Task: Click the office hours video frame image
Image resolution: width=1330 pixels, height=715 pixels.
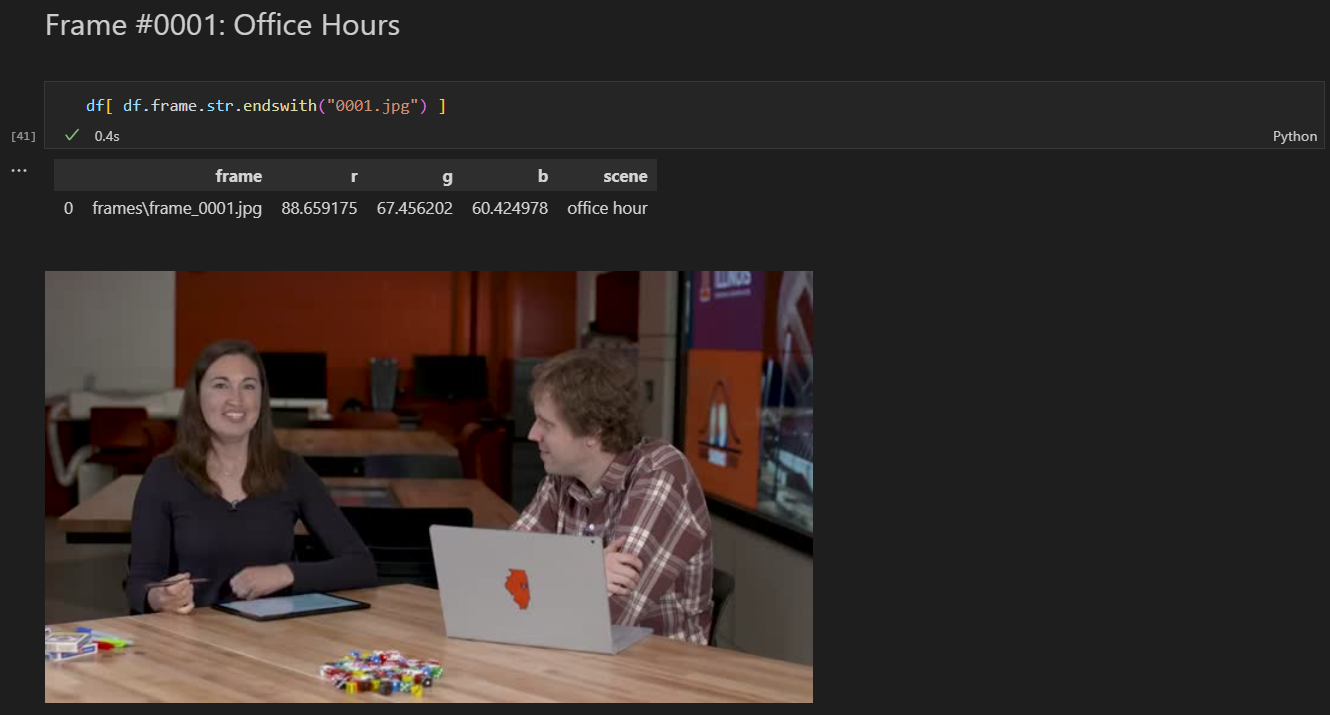Action: coord(428,486)
